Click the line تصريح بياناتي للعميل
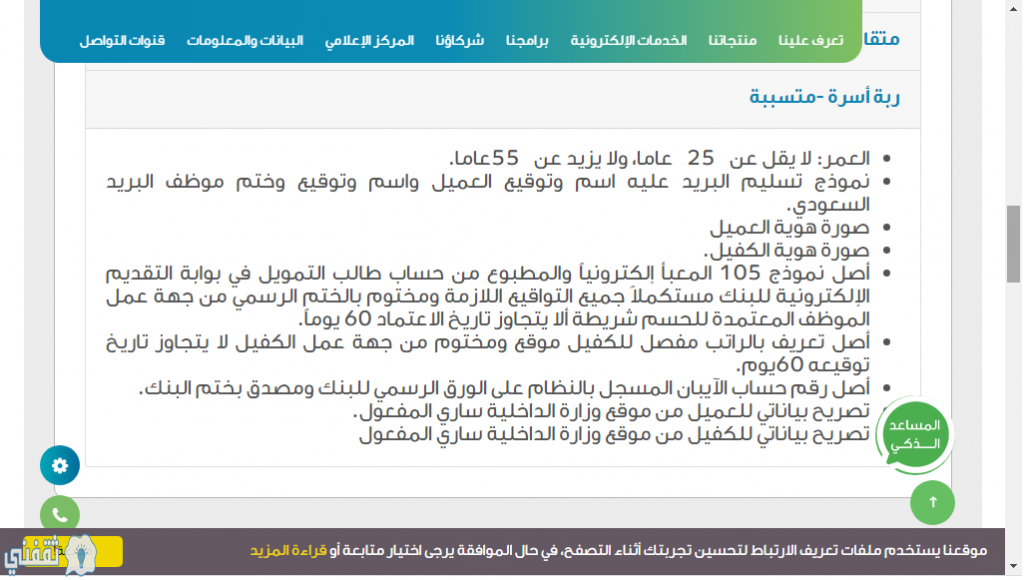 point(611,411)
